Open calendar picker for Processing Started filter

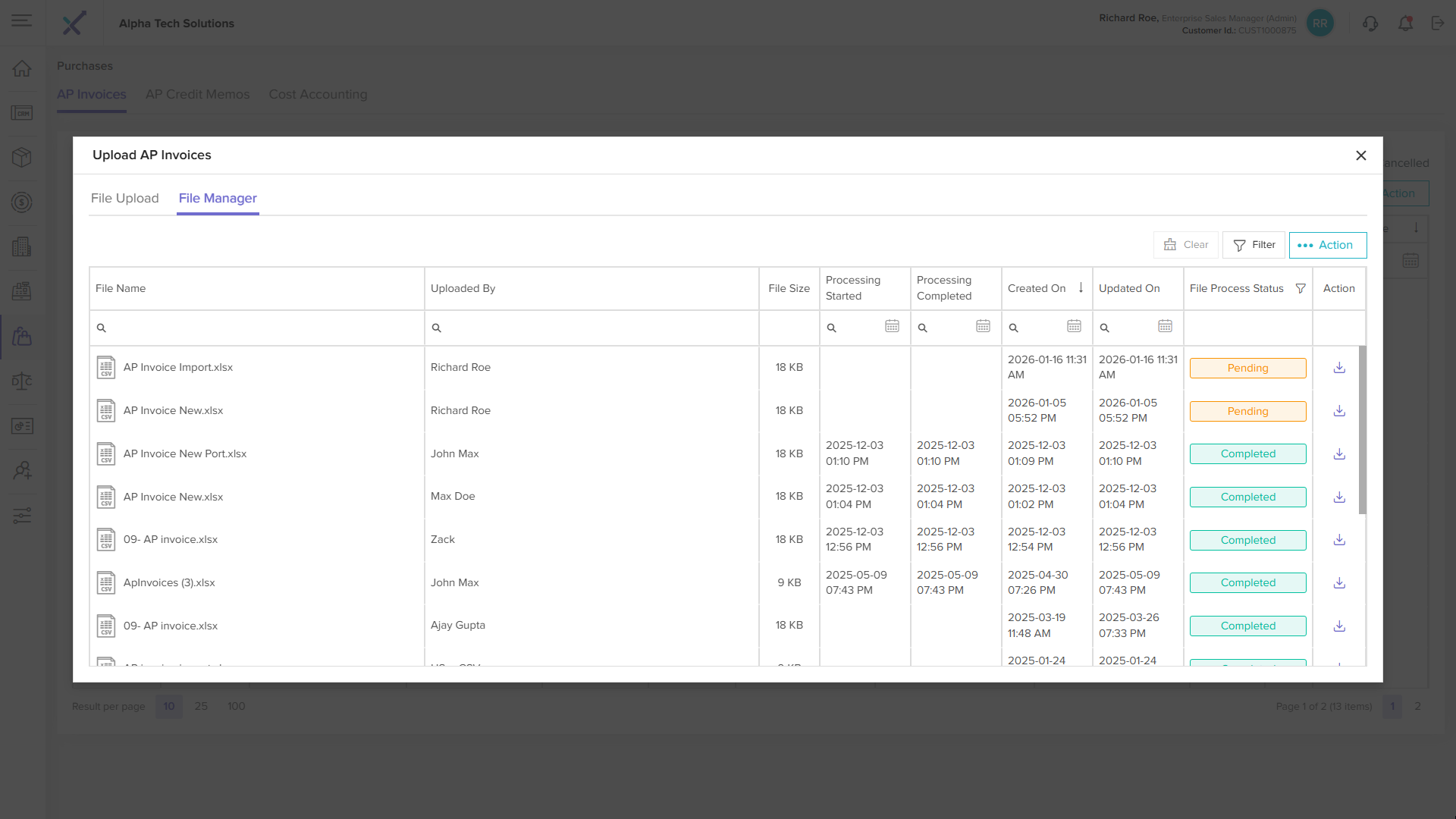pos(892,327)
